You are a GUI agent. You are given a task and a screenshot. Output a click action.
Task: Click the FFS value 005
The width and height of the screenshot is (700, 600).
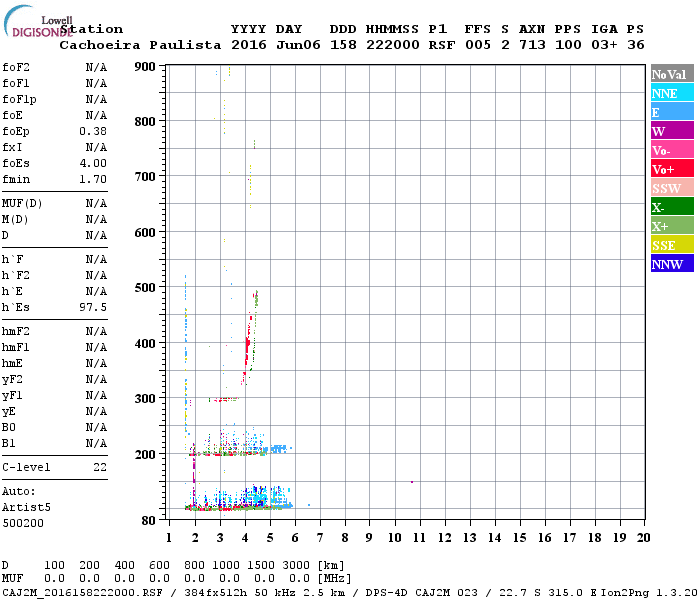coord(478,45)
